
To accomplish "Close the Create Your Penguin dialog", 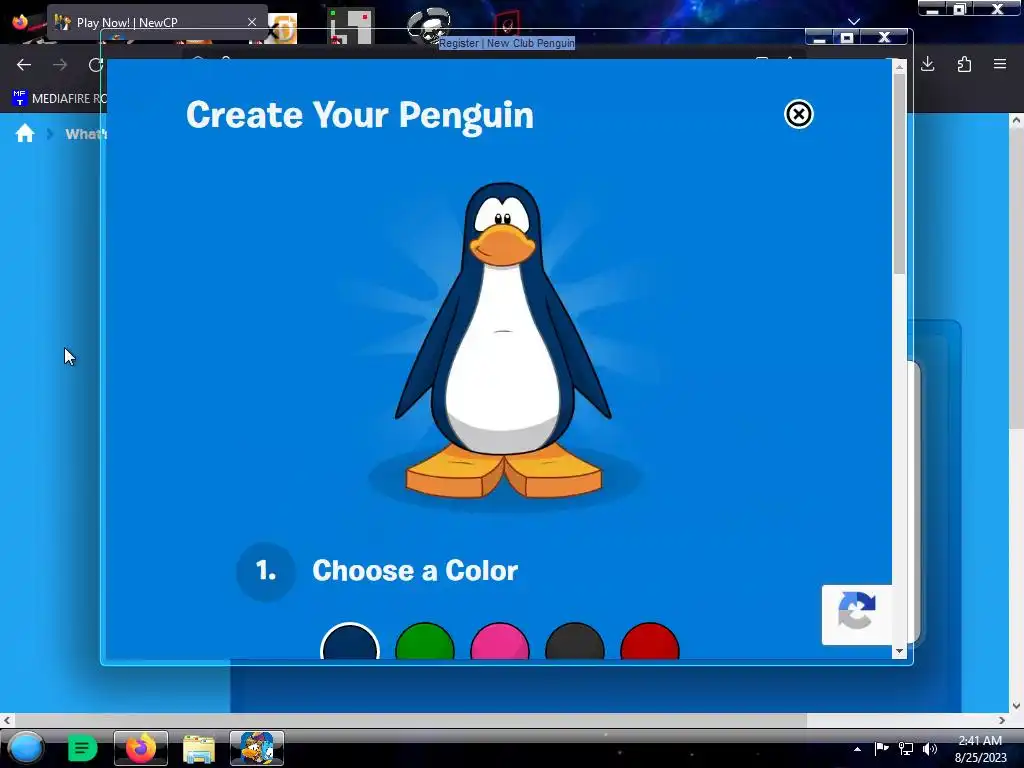I will point(798,114).
